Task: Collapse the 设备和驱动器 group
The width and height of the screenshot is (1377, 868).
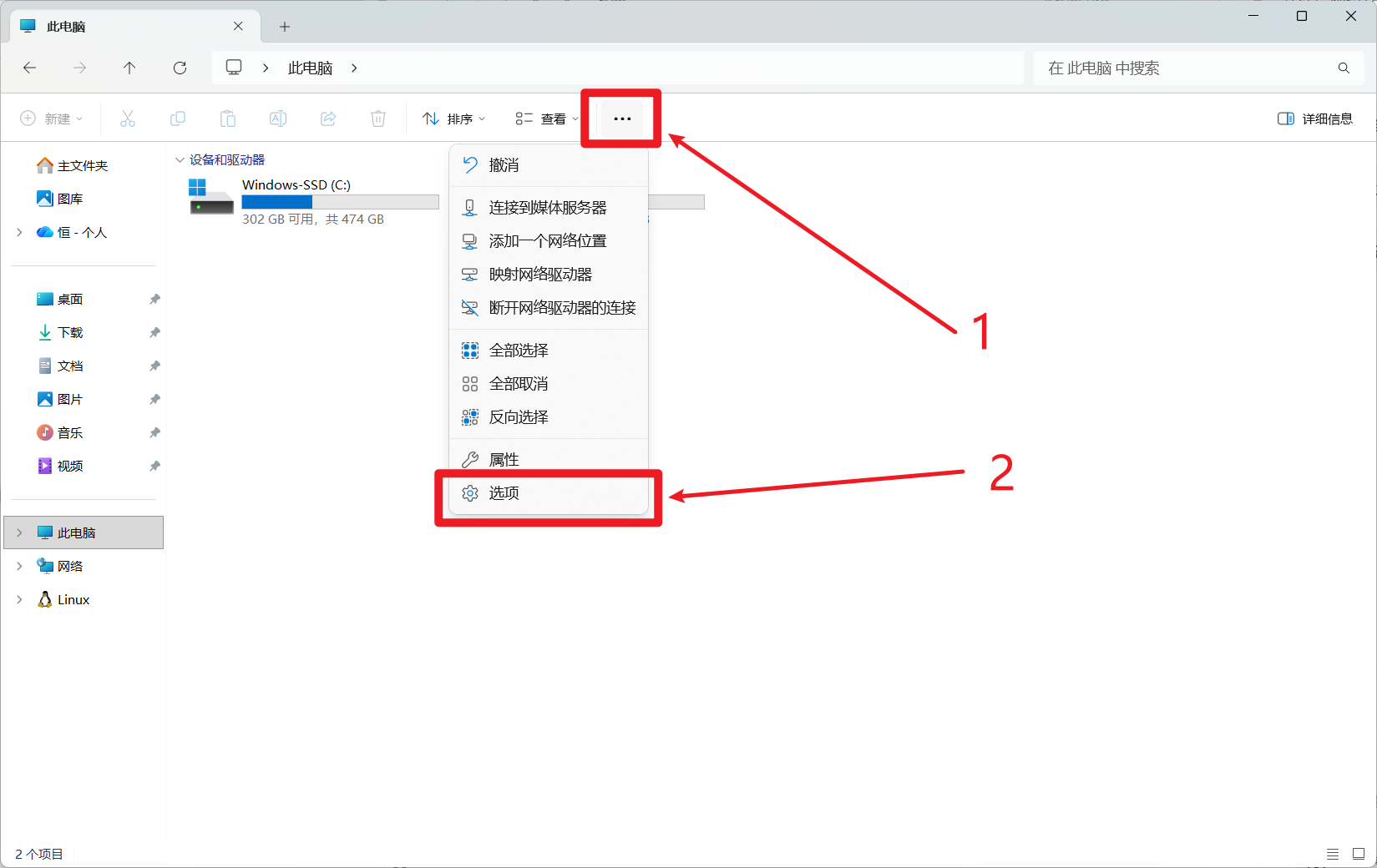Action: coord(180,159)
